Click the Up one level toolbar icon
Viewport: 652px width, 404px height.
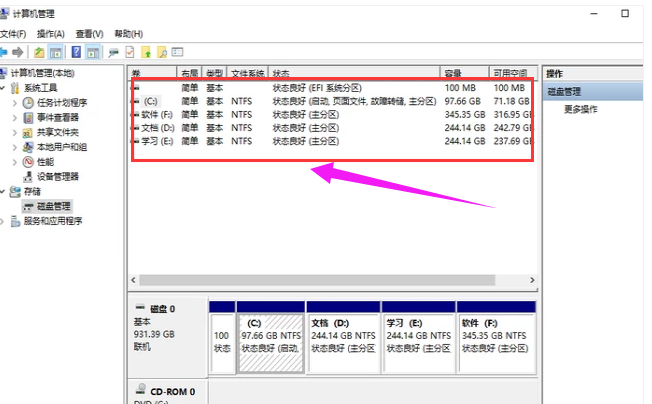click(39, 51)
